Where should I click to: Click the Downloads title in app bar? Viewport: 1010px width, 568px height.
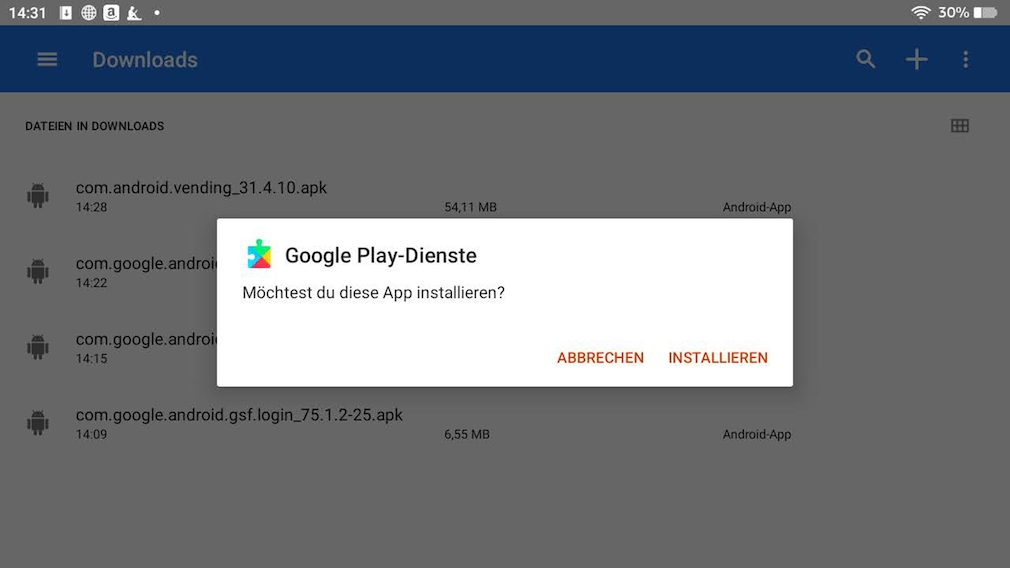[145, 59]
